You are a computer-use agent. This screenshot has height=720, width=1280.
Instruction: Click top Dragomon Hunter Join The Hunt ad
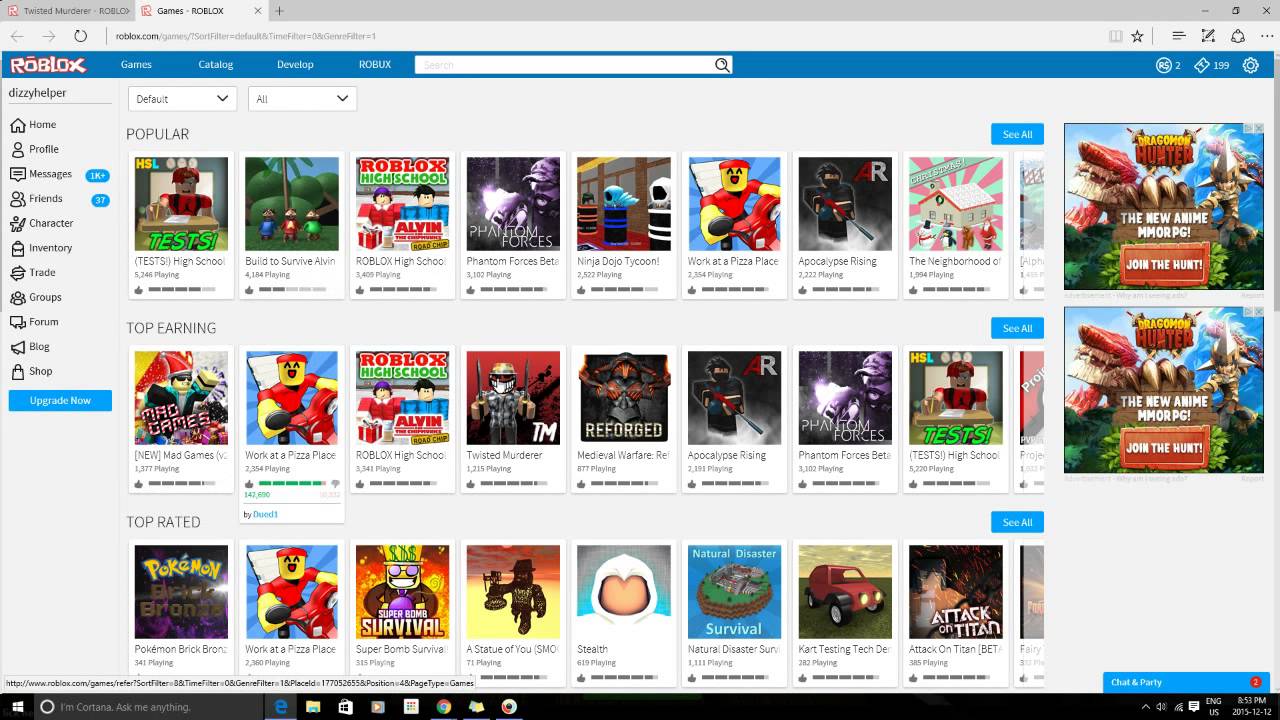coord(1164,206)
